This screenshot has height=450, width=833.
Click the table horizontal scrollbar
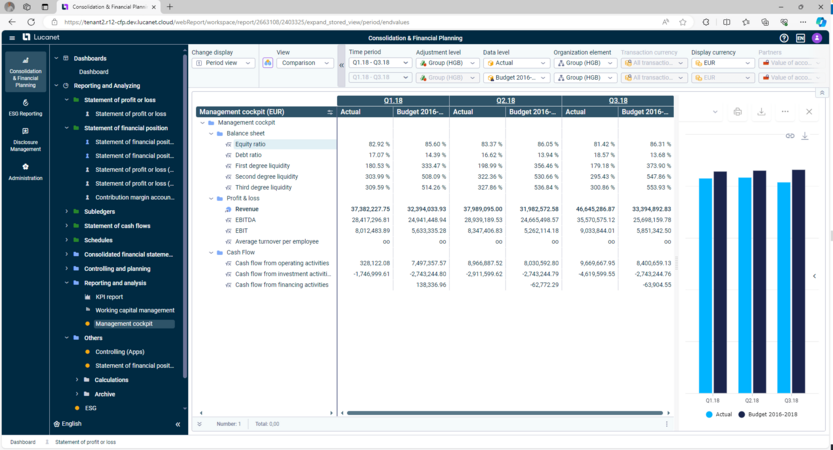[x=505, y=413]
